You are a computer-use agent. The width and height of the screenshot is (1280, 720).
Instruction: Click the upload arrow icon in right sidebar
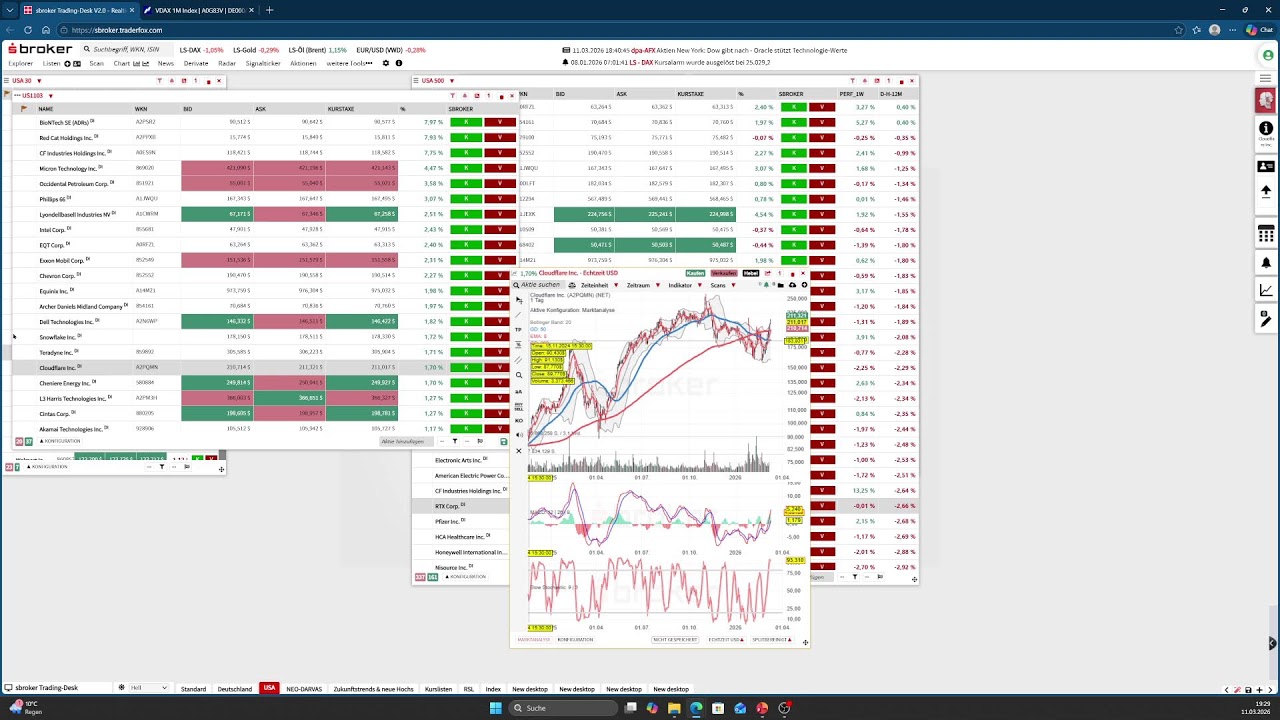[1266, 191]
